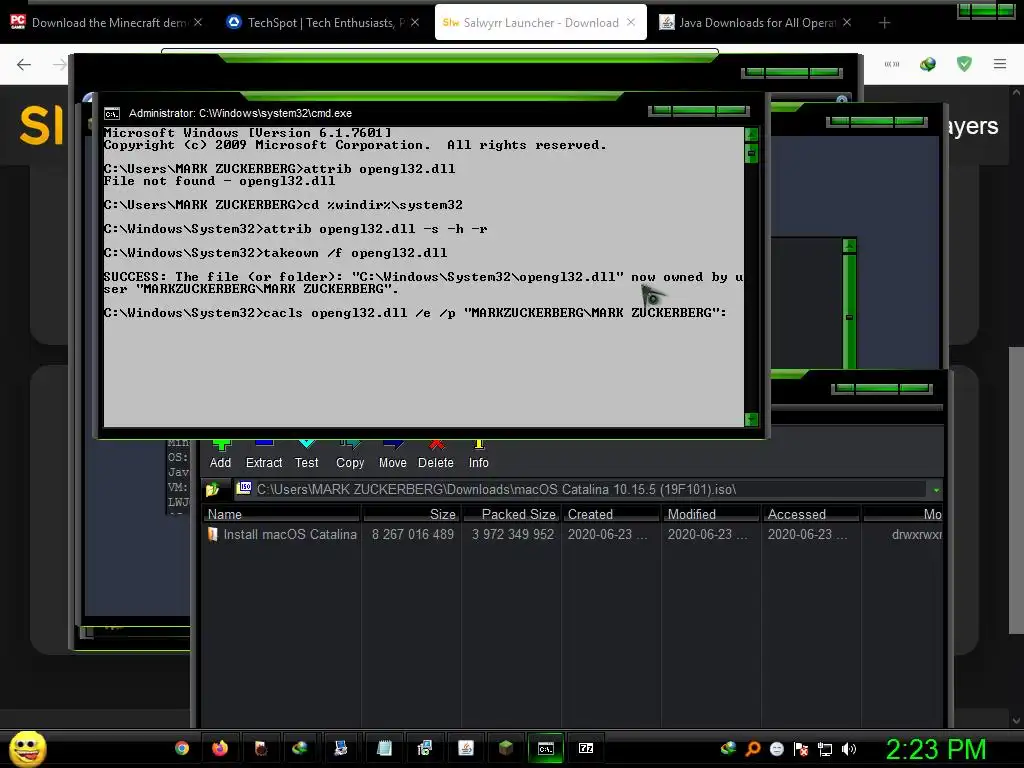Image resolution: width=1024 pixels, height=768 pixels.
Task: Open Firefox from the taskbar
Action: point(220,748)
